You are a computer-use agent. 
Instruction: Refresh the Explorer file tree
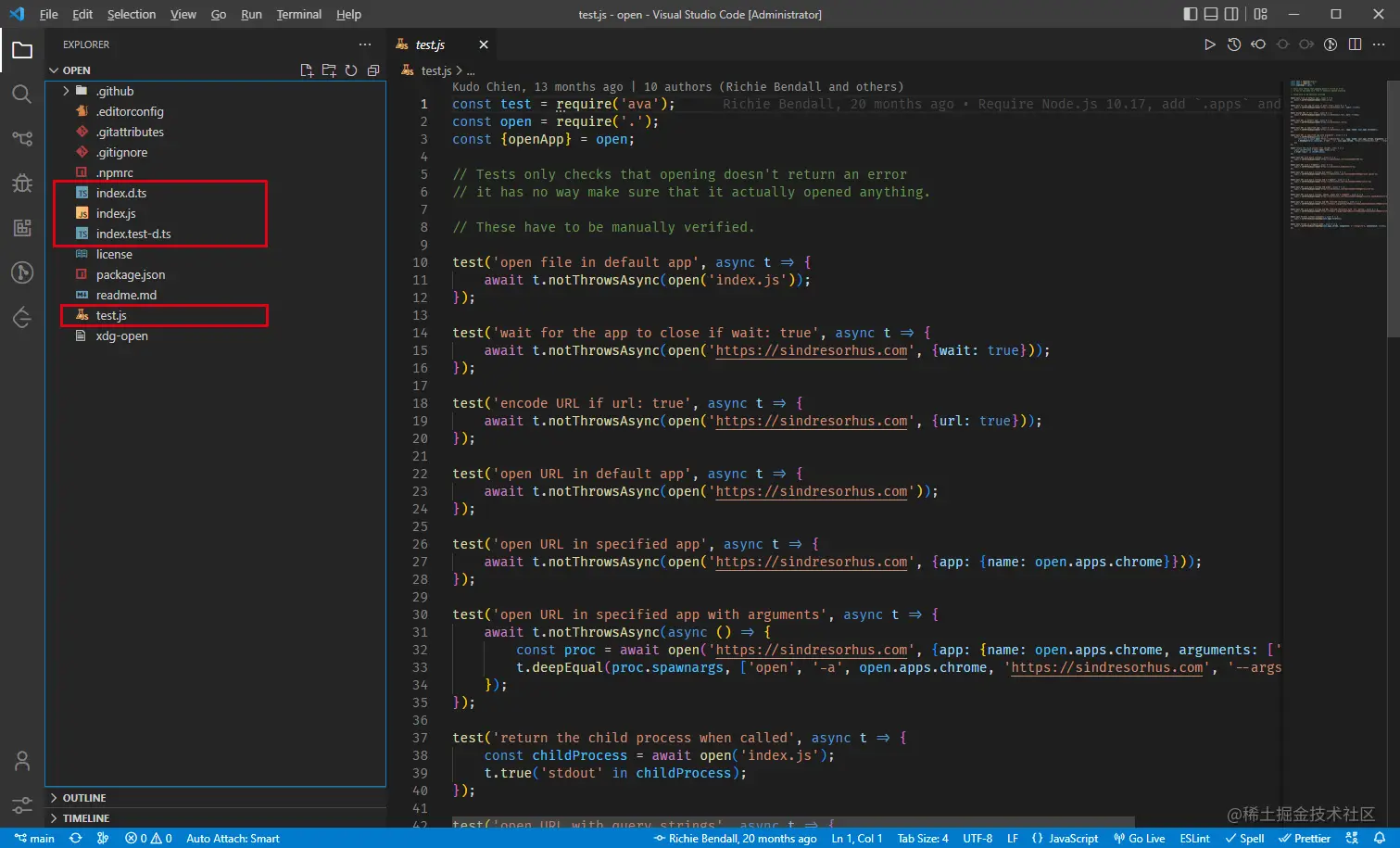coord(351,70)
